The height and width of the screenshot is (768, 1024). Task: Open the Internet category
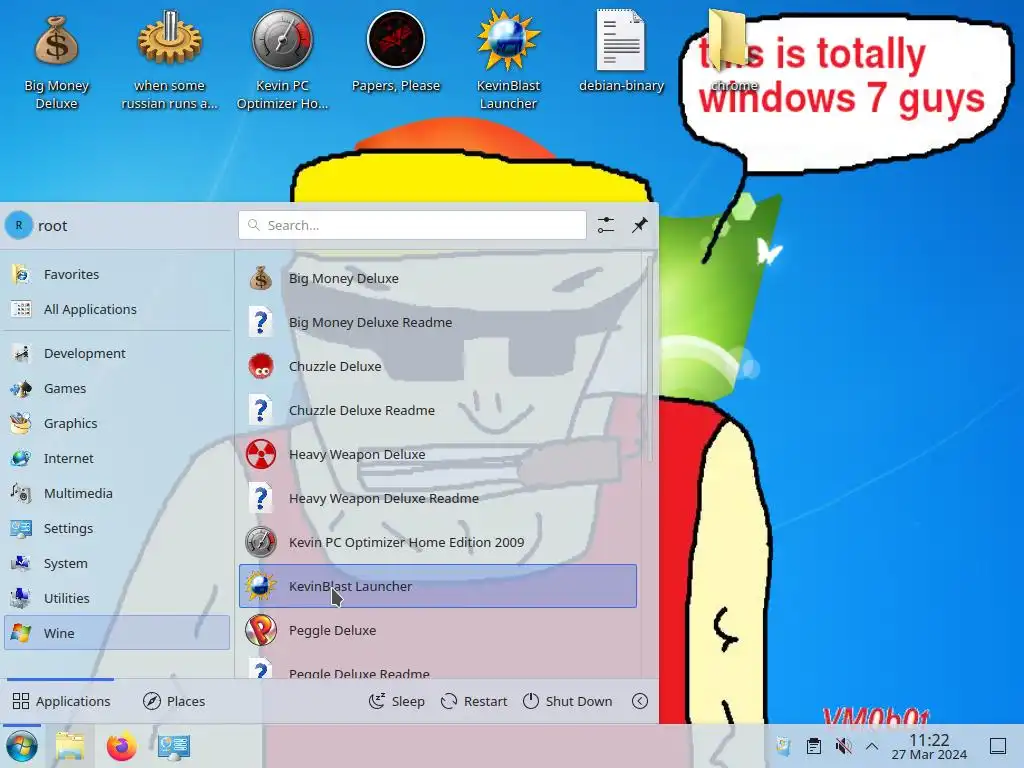pos(117,458)
